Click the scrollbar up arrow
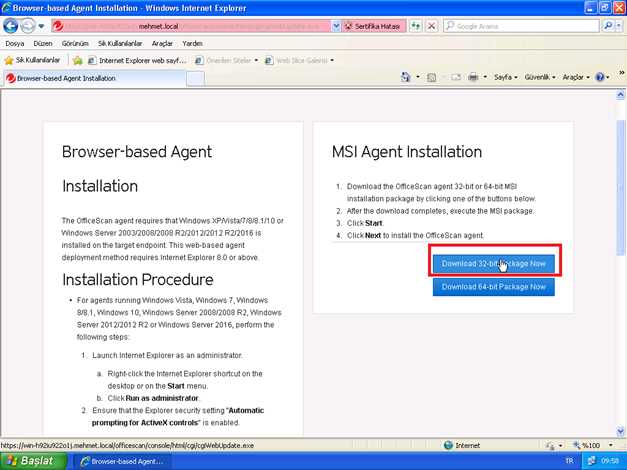The height and width of the screenshot is (470, 627). click(x=621, y=95)
